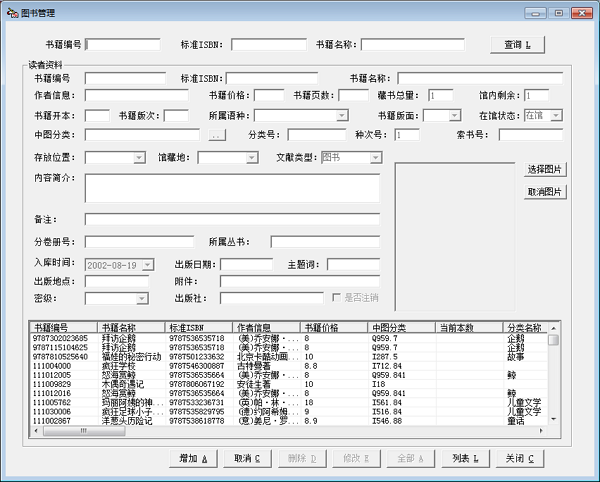
Task: Open the 文献类型 dropdown
Action: point(376,158)
